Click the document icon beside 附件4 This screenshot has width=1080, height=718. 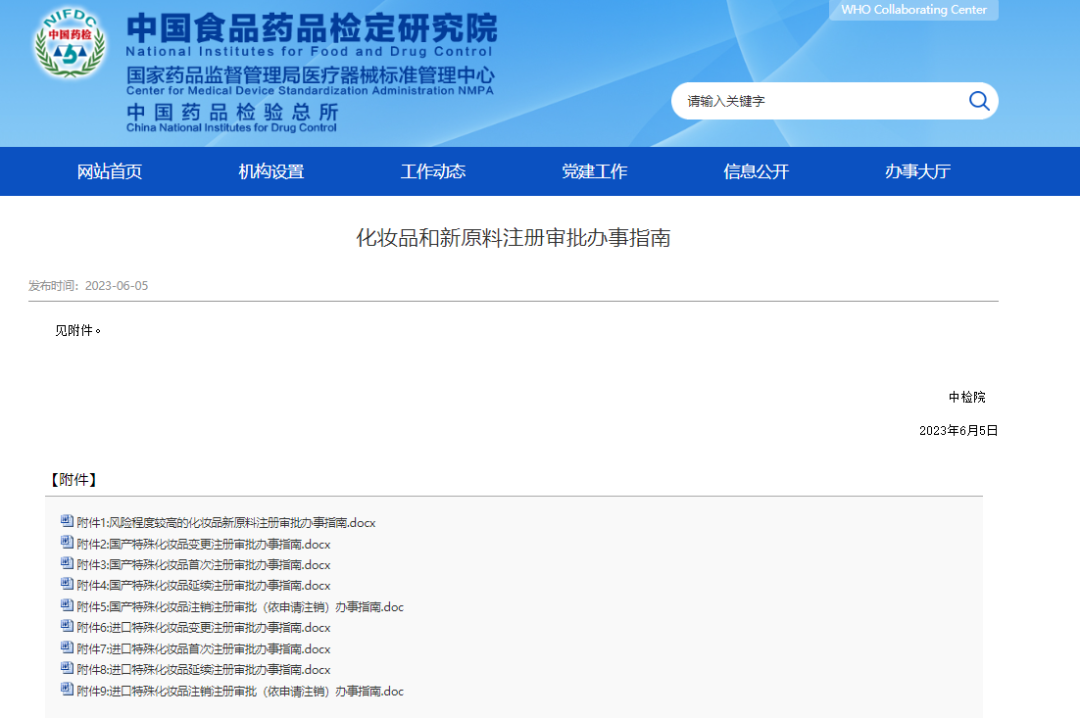point(67,584)
